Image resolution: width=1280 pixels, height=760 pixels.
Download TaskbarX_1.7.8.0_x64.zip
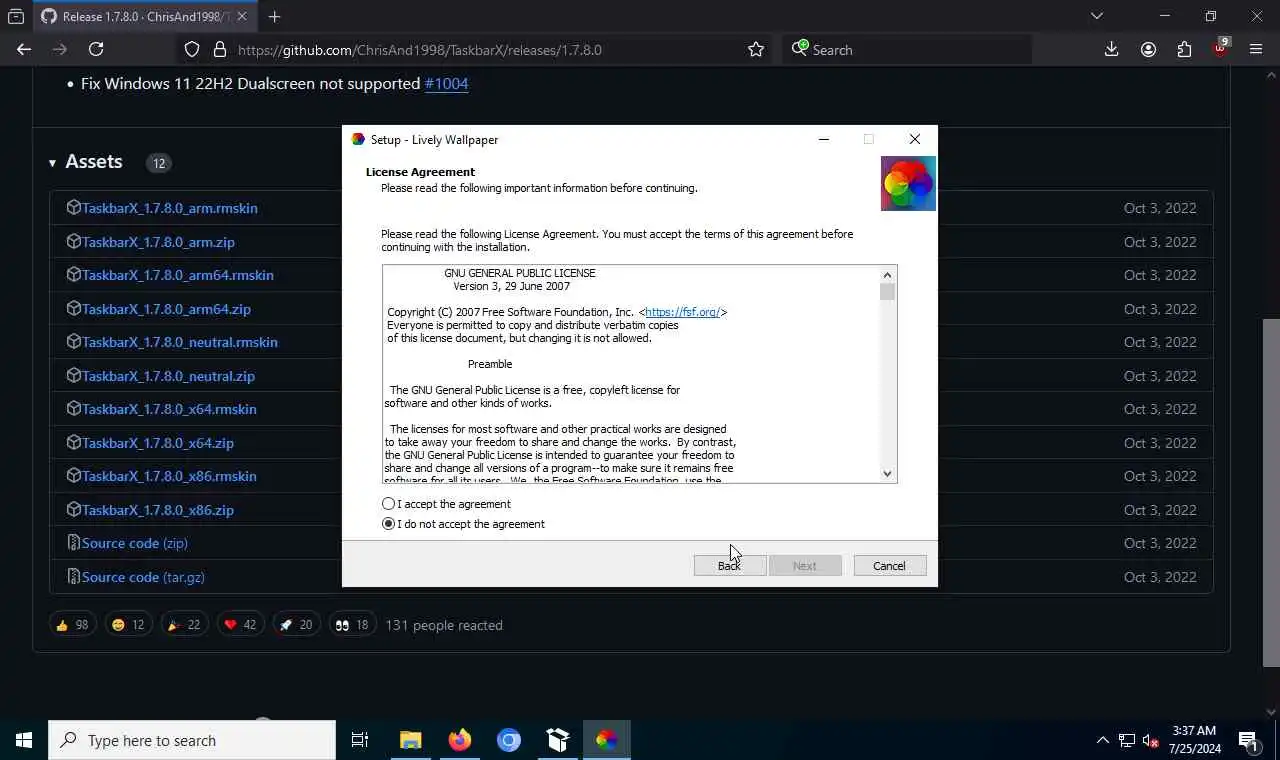pos(158,443)
